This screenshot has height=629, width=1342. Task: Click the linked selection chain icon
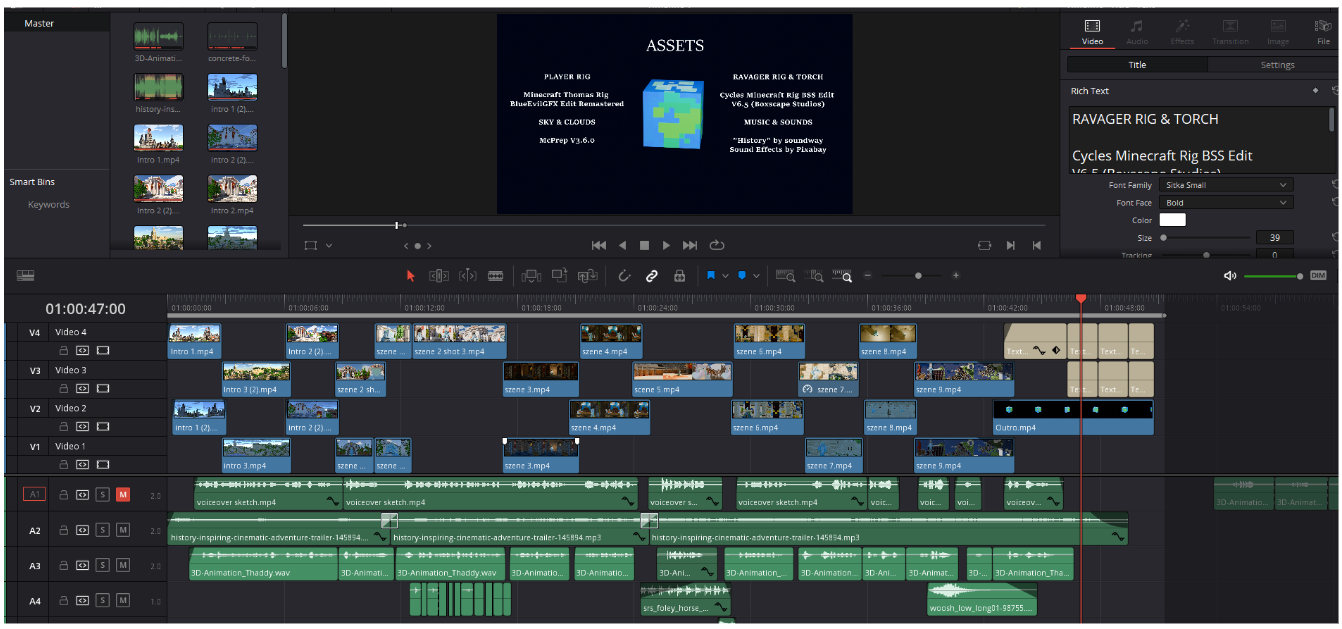tap(652, 276)
